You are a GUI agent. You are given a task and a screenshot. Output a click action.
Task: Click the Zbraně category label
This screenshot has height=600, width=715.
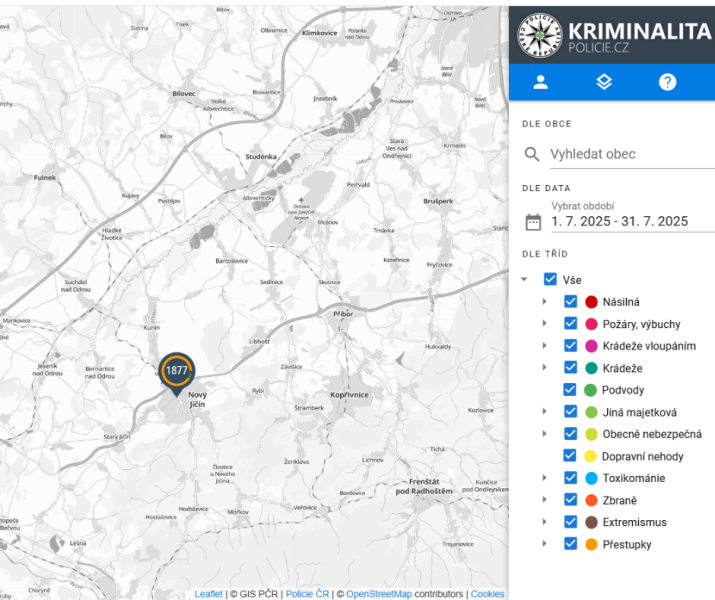click(x=619, y=500)
